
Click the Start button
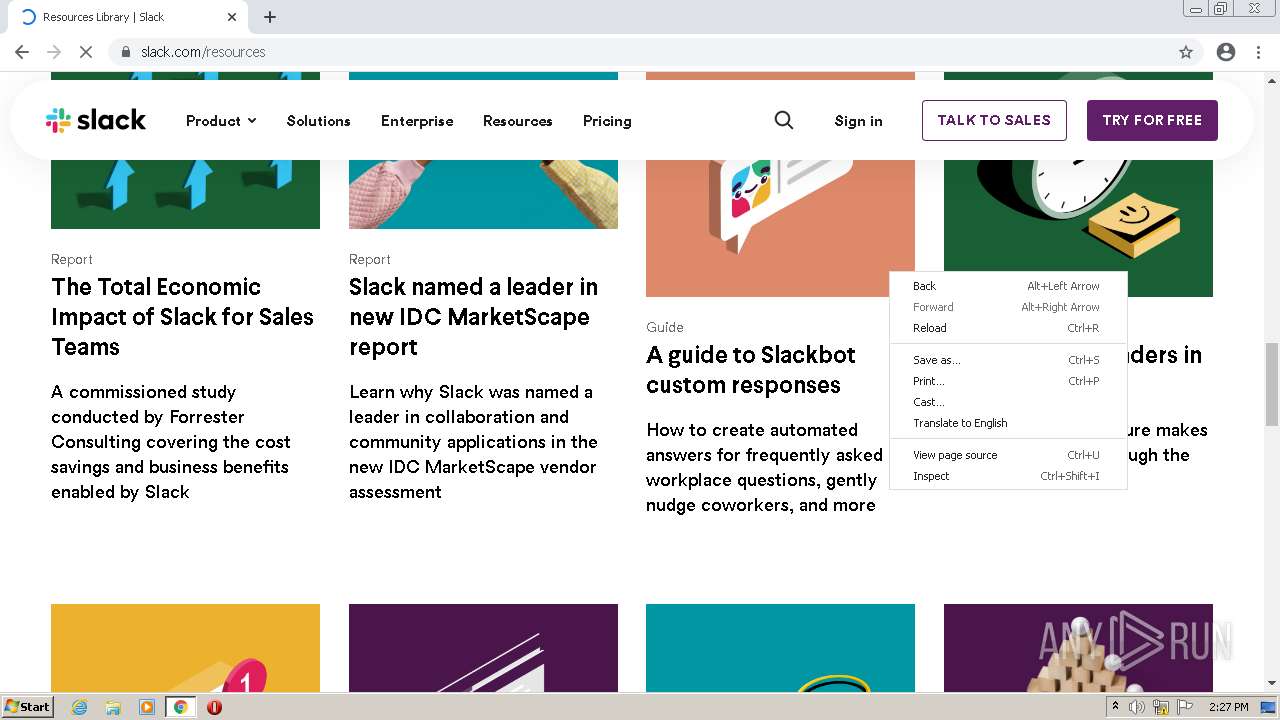coord(27,707)
